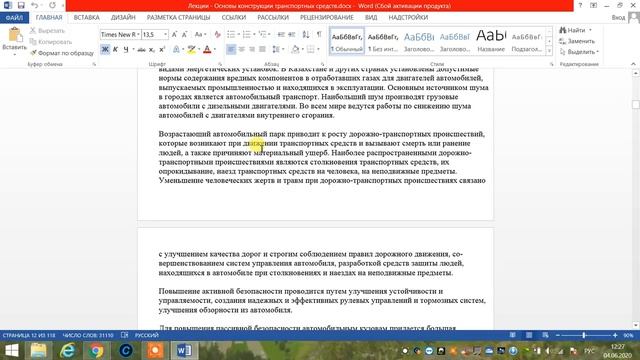640x360 pixels.
Task: Activate Формат по образцу format painter
Action: click(62, 53)
